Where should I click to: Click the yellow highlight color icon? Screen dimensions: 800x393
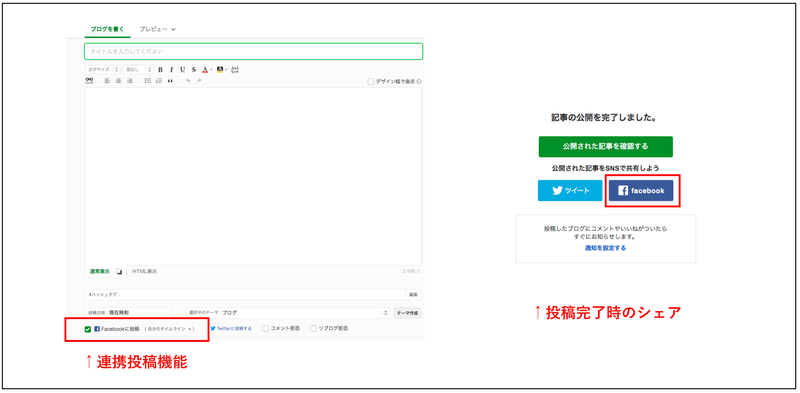tap(219, 69)
